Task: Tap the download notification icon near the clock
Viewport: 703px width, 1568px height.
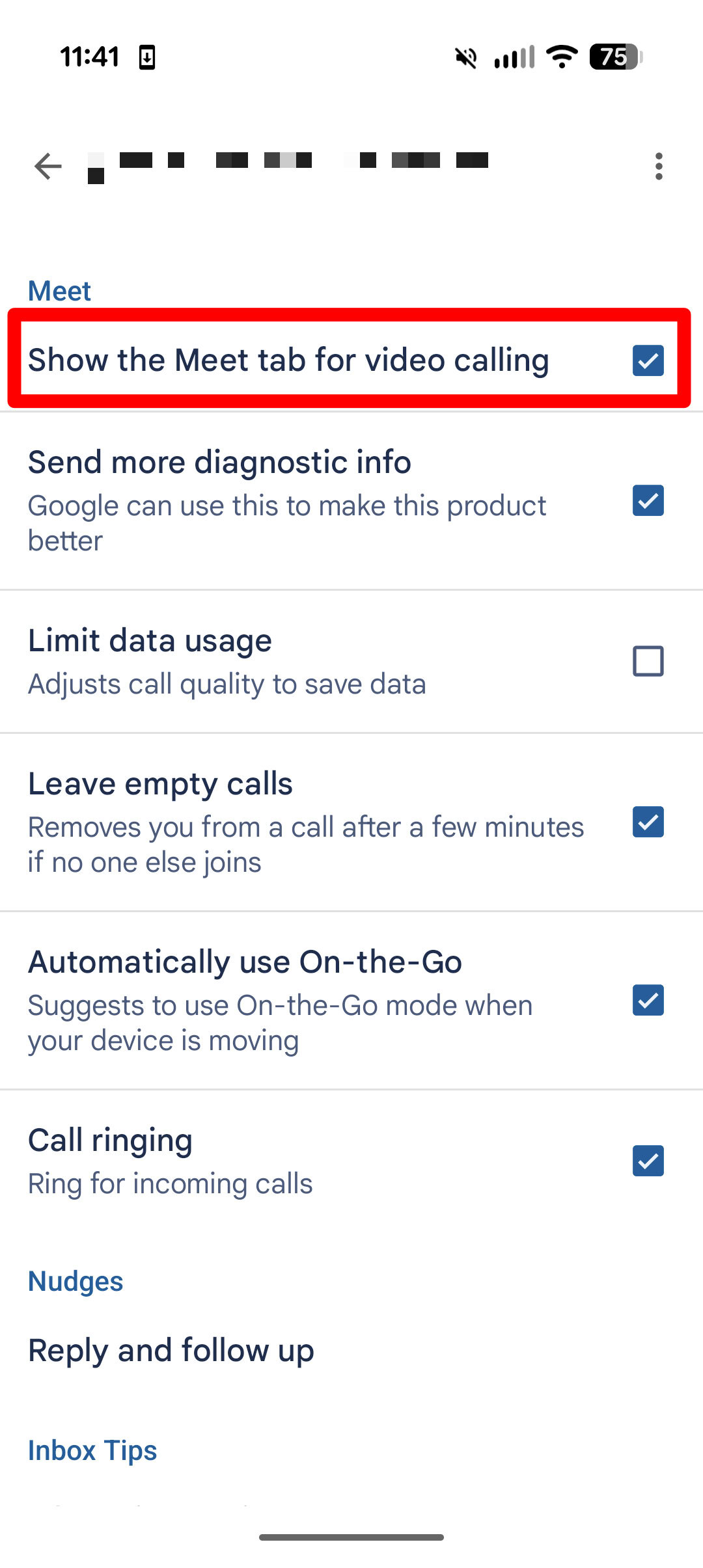Action: click(147, 57)
